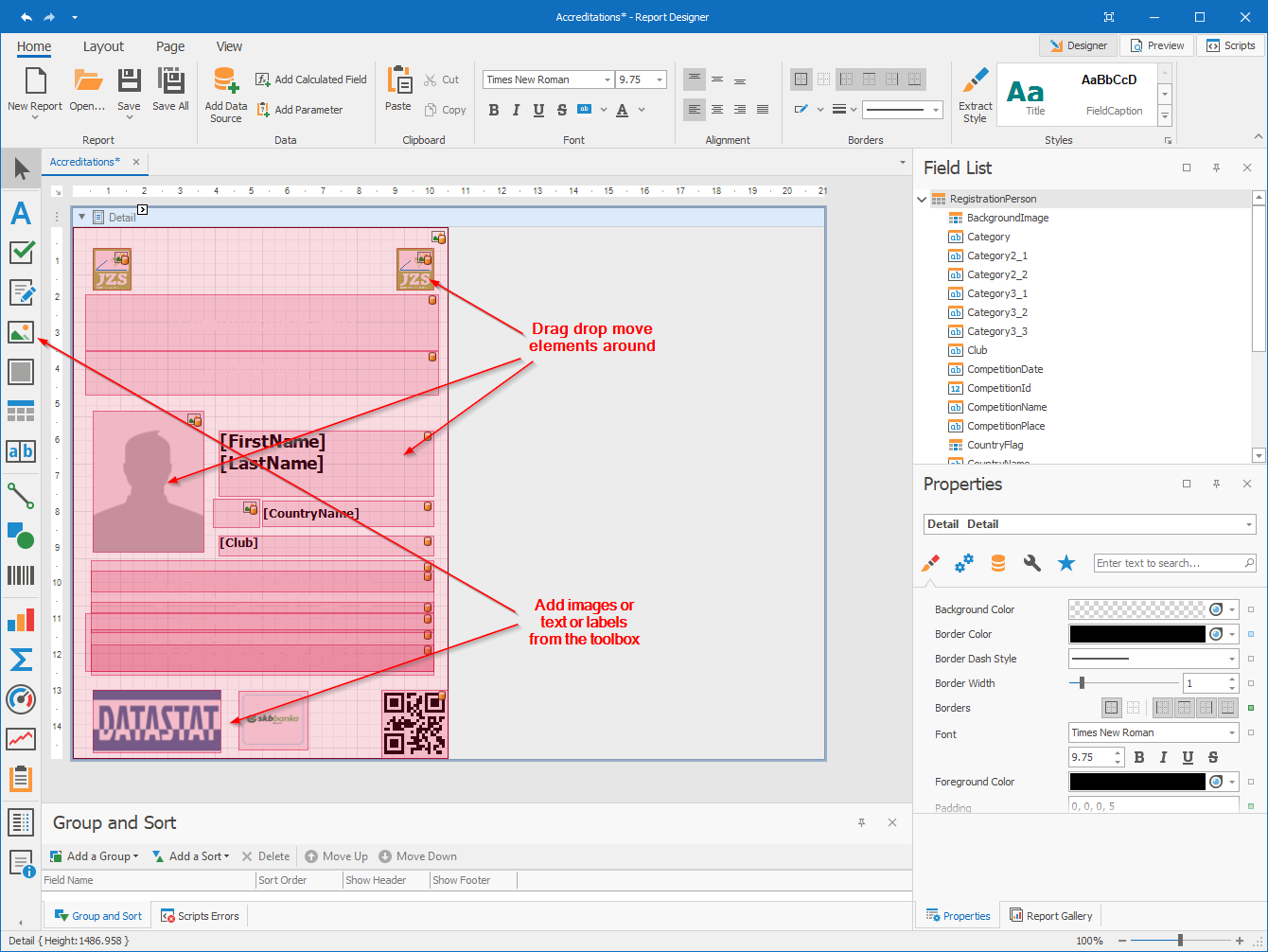Toggle Bold in the ribbon Font group
The image size is (1268, 952).
pos(493,110)
